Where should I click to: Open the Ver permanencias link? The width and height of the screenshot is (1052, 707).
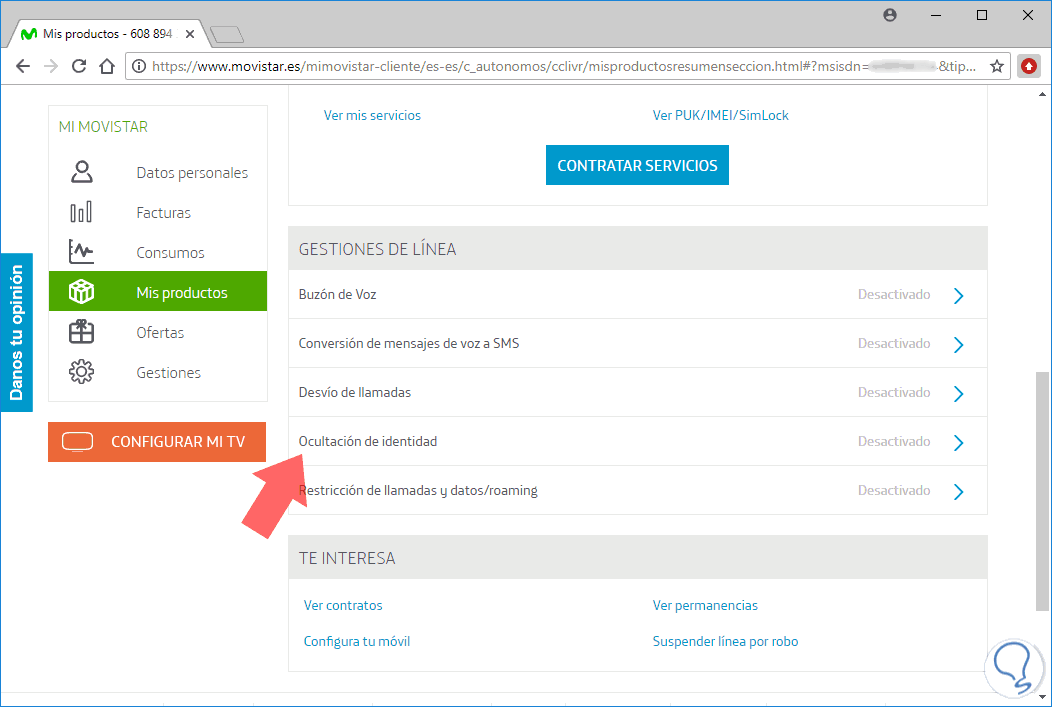pyautogui.click(x=705, y=605)
